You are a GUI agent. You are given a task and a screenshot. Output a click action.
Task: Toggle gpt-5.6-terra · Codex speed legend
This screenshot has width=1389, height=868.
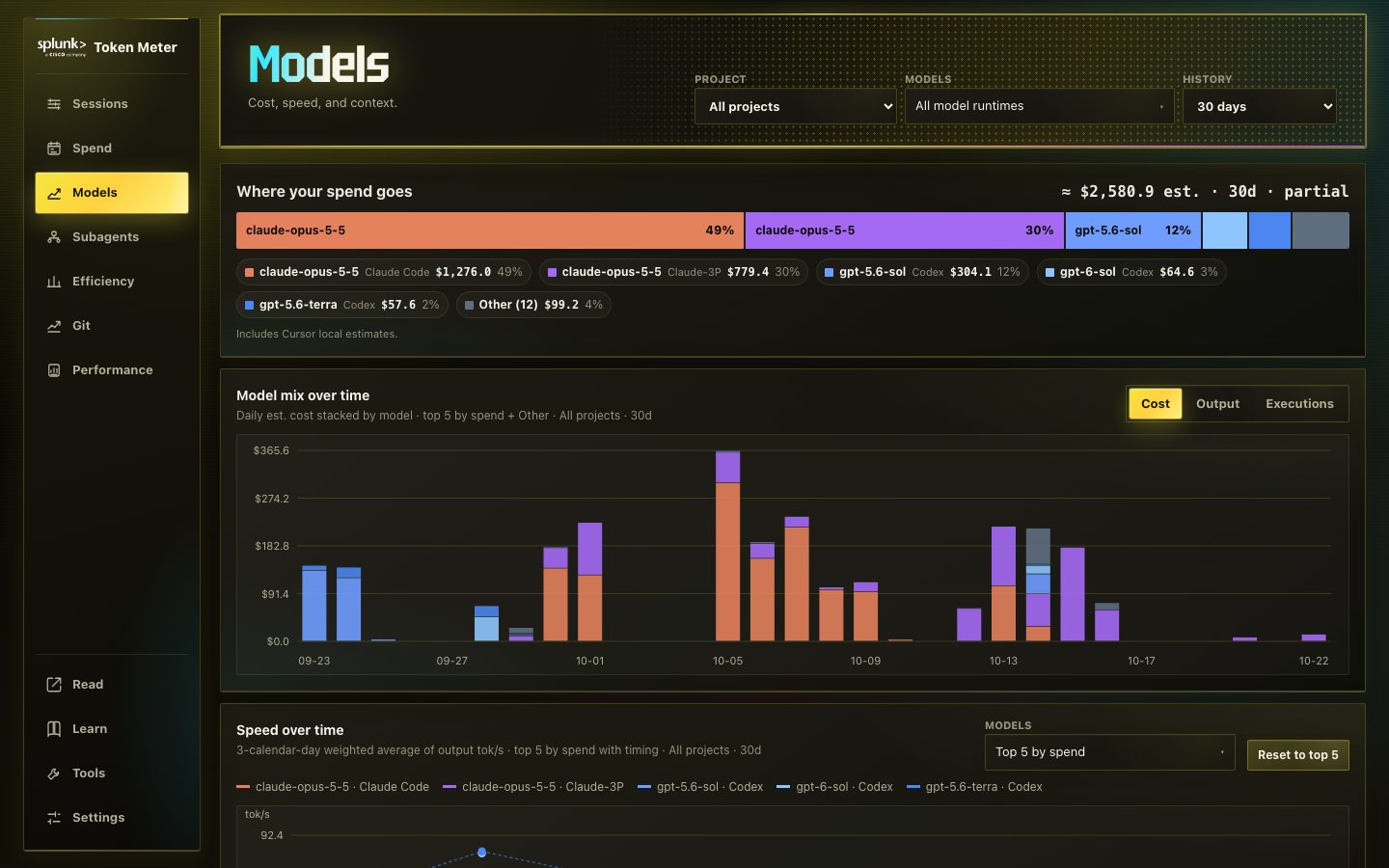(975, 787)
